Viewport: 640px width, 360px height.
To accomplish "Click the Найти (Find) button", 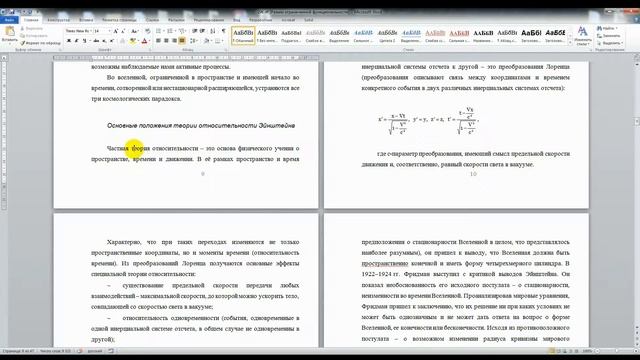I will coord(607,29).
